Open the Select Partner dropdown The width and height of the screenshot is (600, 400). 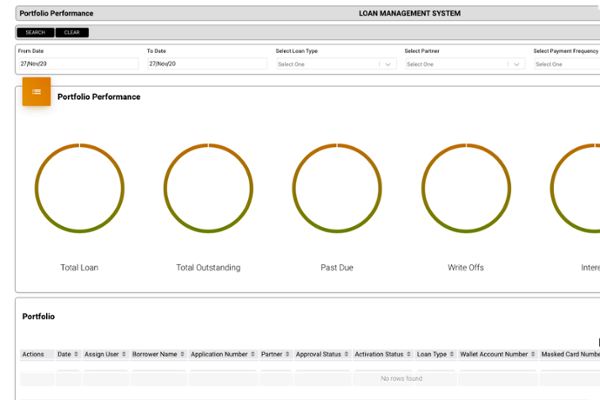pos(465,64)
